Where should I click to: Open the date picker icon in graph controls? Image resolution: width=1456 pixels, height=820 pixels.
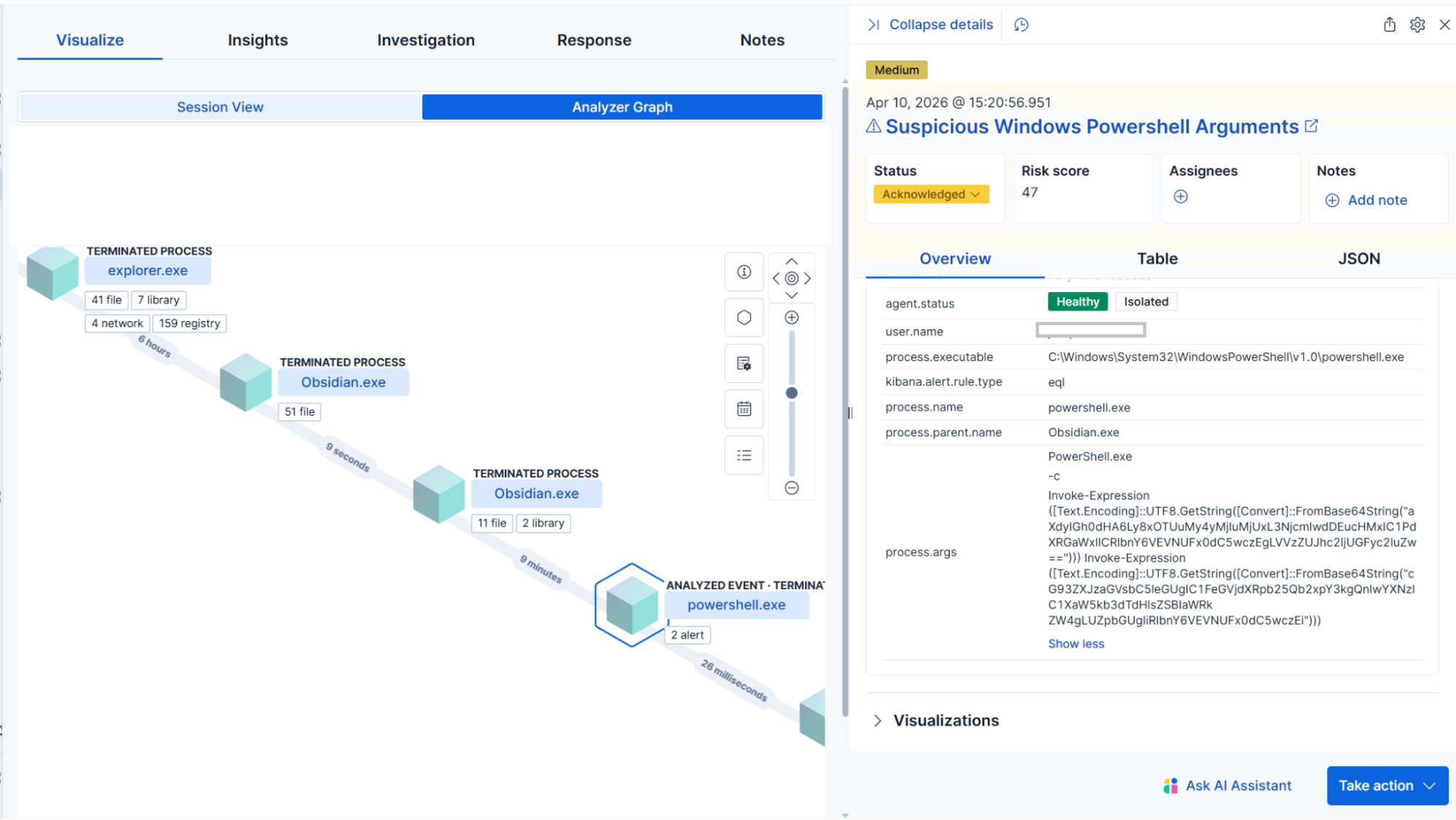pos(744,409)
